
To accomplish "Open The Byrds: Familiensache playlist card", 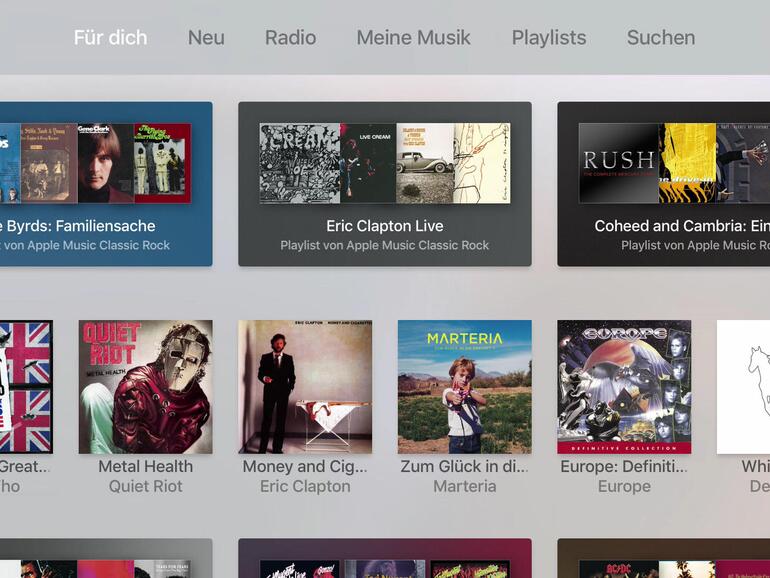I will tap(106, 184).
